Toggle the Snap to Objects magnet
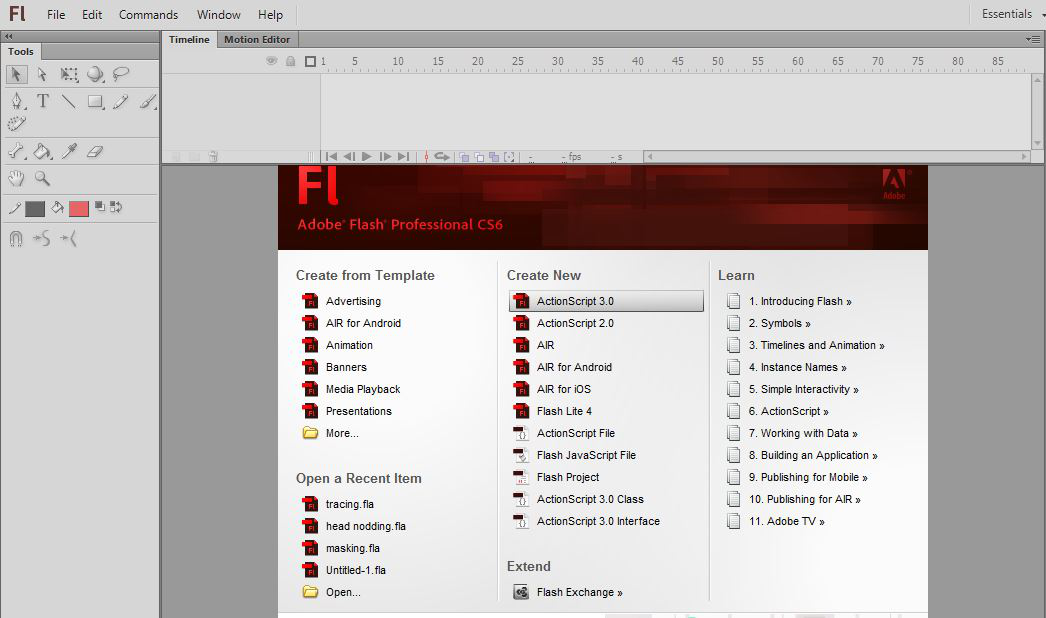Image resolution: width=1046 pixels, height=618 pixels. coord(16,238)
